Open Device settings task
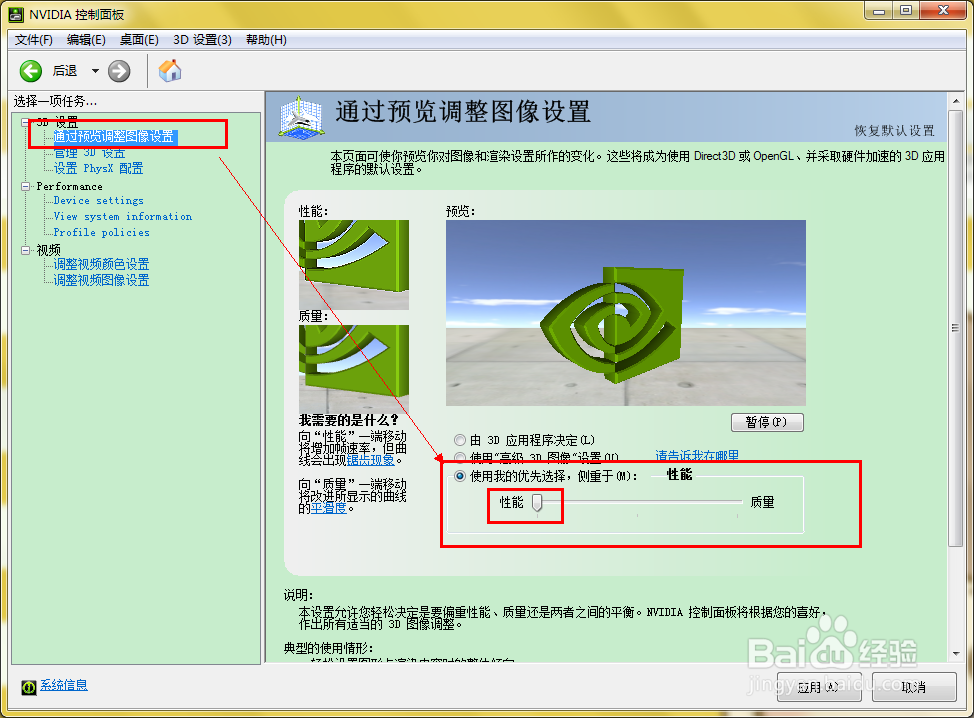 click(x=98, y=201)
